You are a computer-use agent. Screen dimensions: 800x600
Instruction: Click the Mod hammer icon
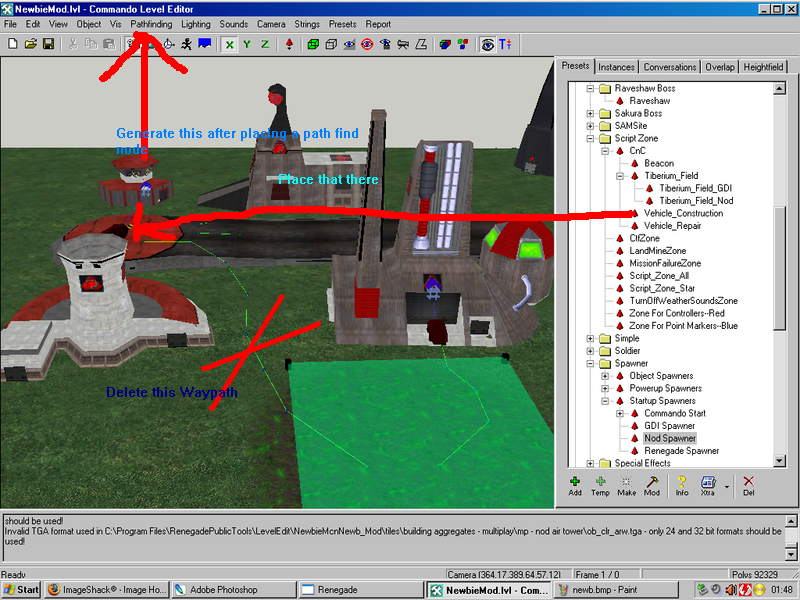tap(652, 485)
